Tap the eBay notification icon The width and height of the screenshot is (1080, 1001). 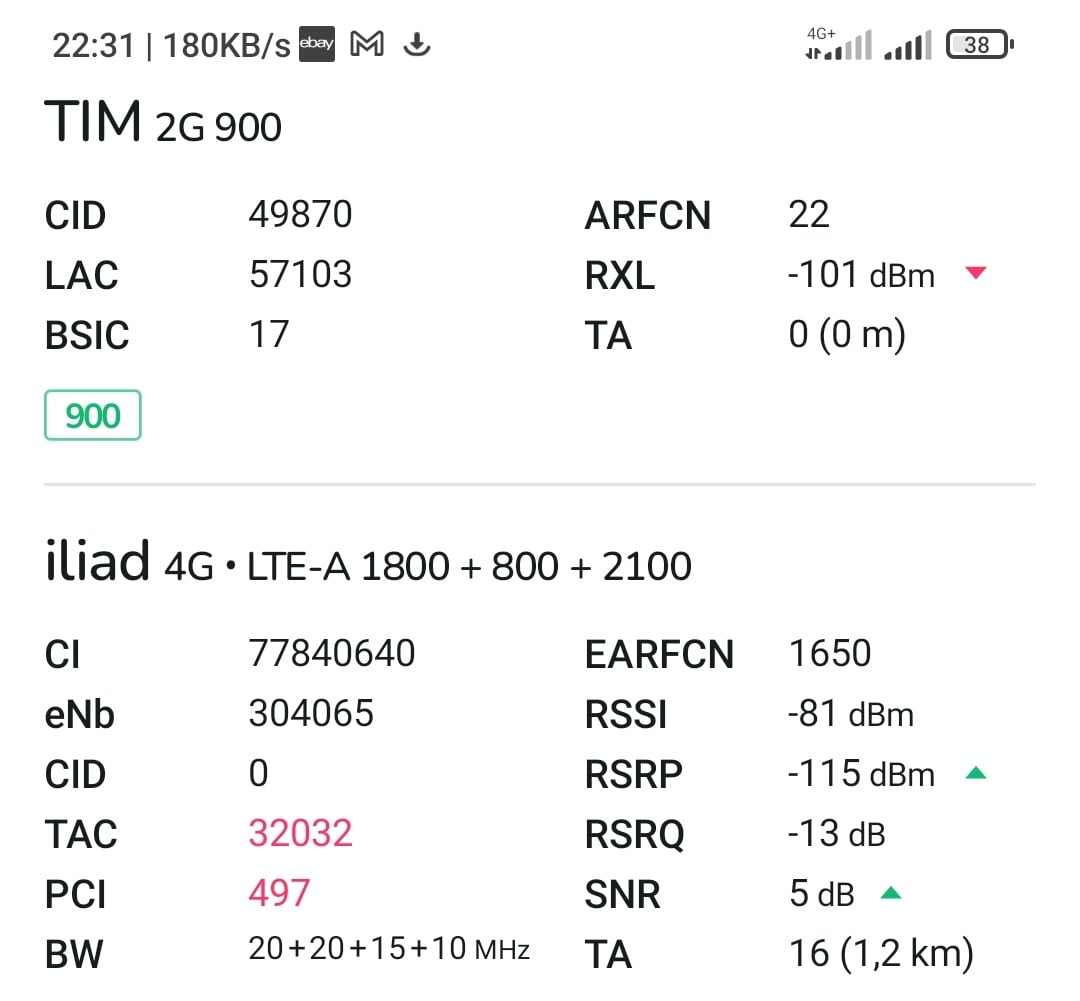[x=317, y=44]
